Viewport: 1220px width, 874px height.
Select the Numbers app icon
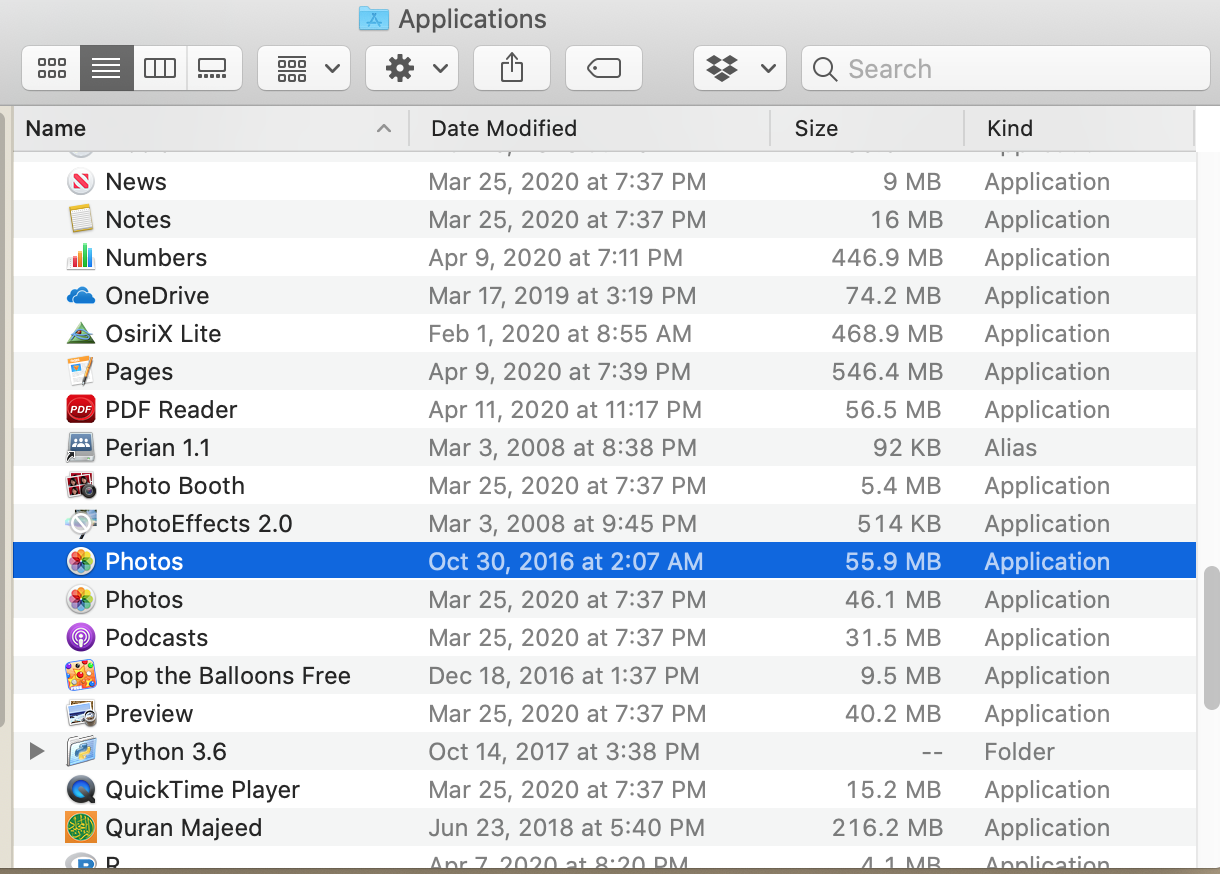point(81,258)
